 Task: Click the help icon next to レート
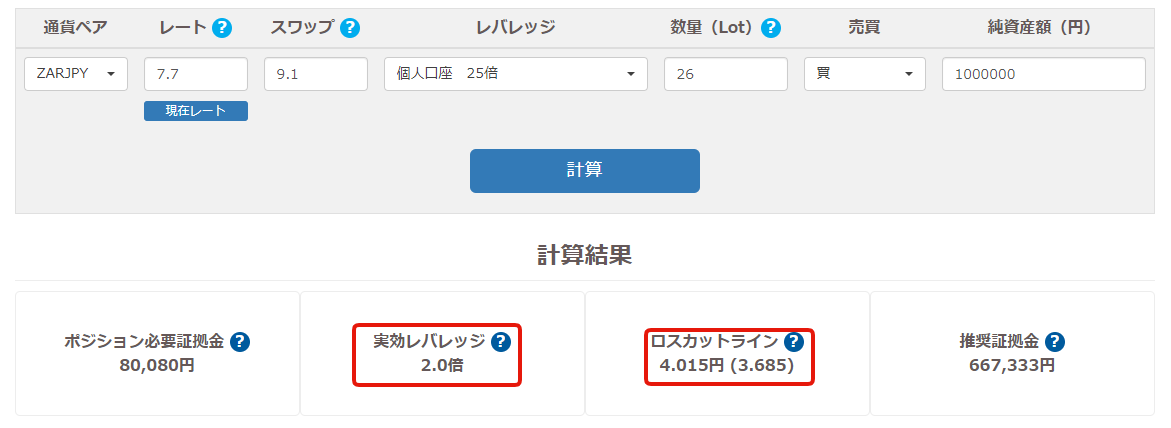pos(222,28)
